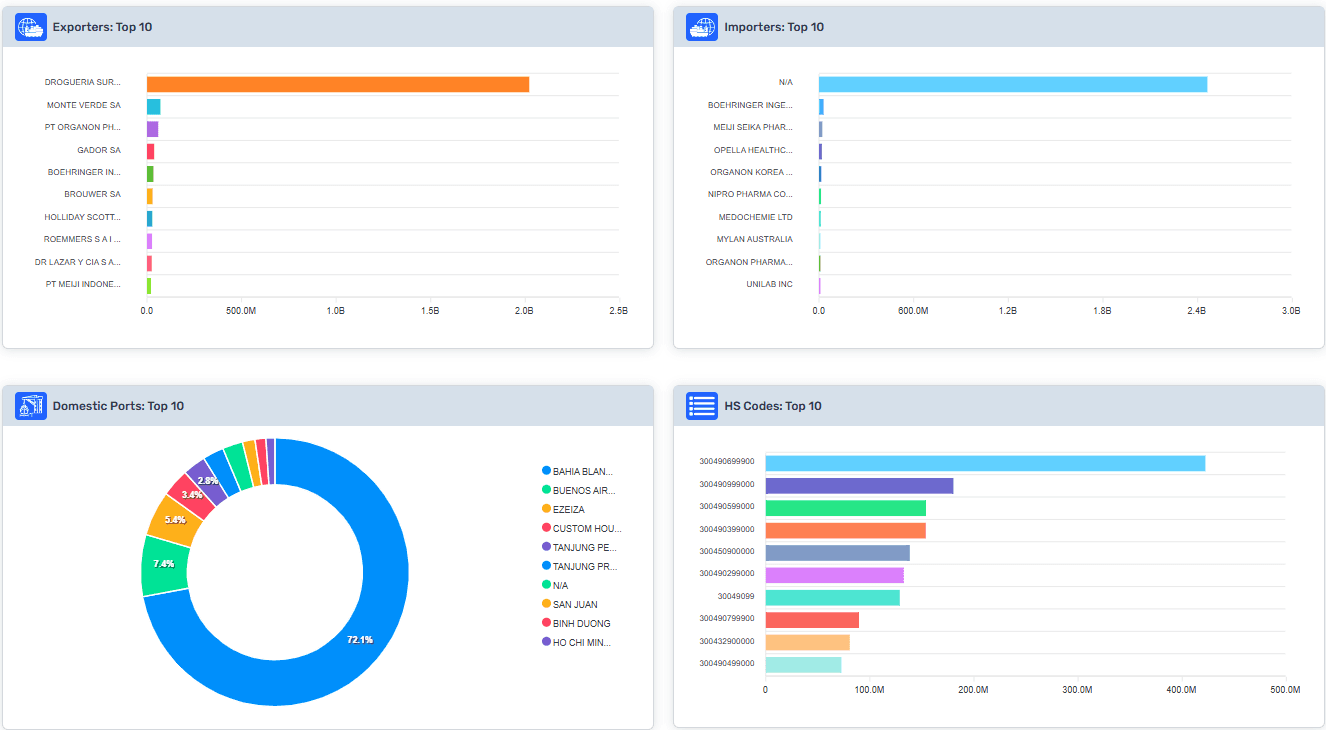Click the Importers panel ship icon
Screen dimensions: 1326x730
tap(702, 27)
